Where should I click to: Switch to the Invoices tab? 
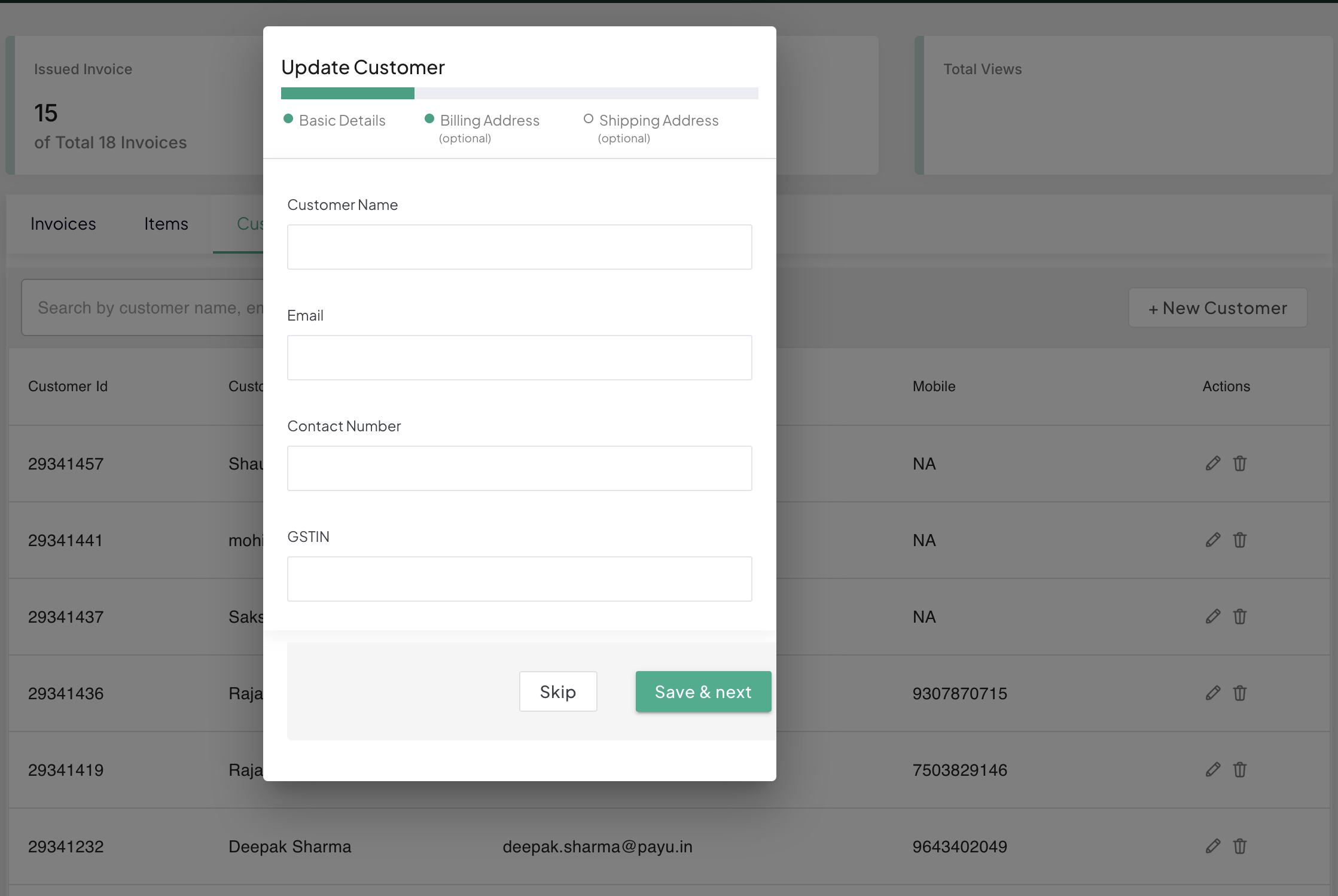[x=63, y=224]
